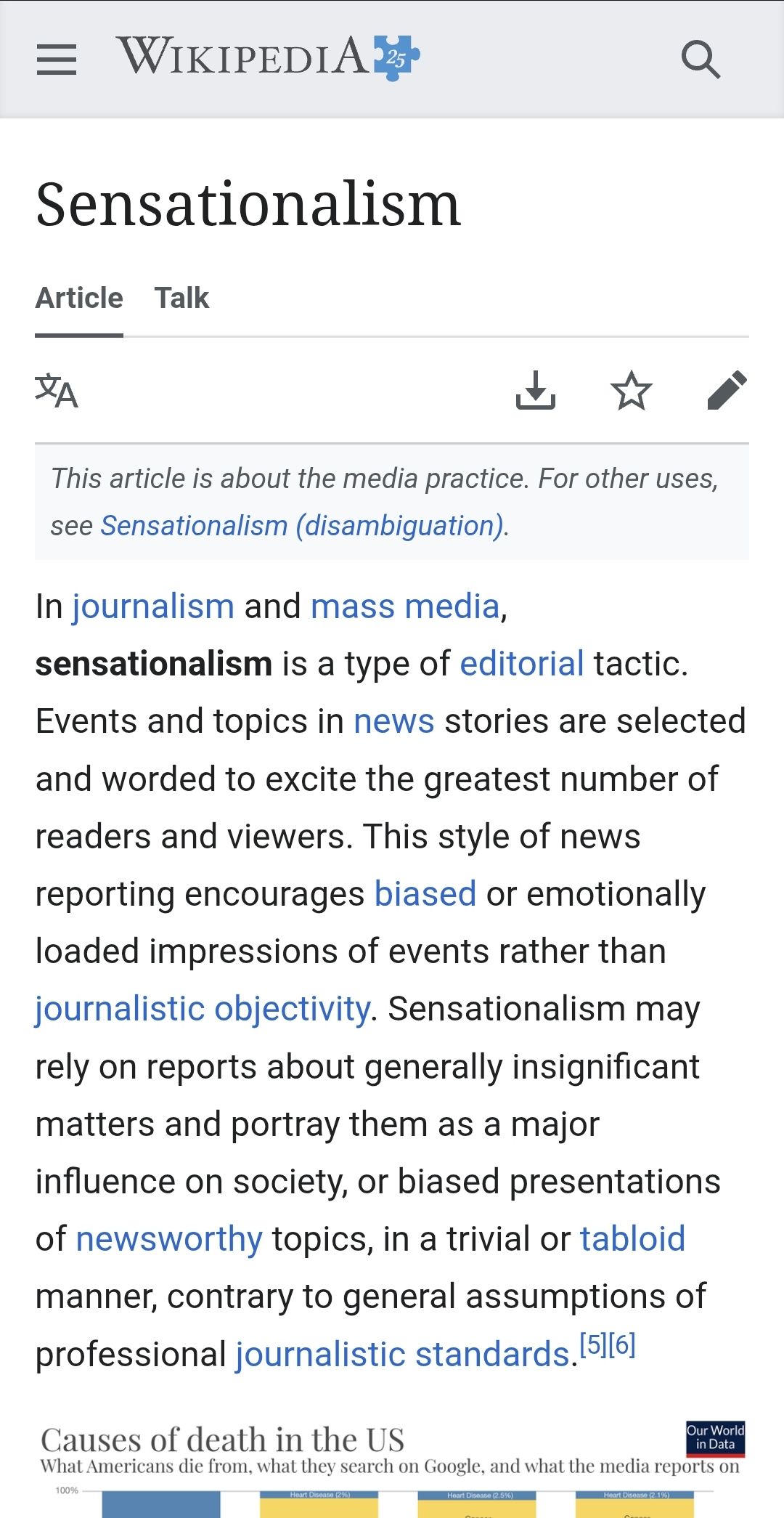784x1518 pixels.
Task: Follow the journalism link
Action: click(152, 606)
